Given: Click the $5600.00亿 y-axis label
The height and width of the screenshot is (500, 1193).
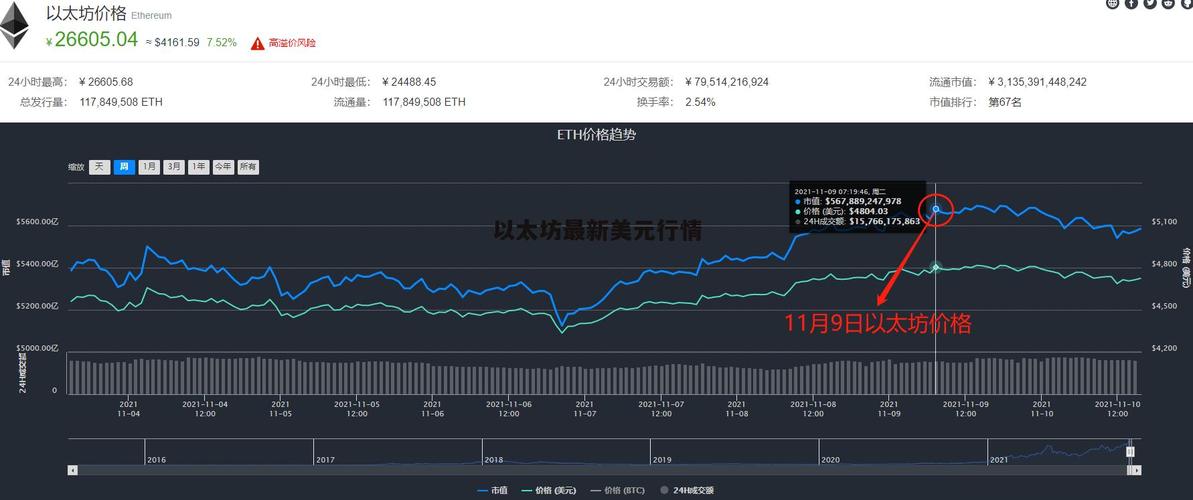Looking at the screenshot, I should coord(37,221).
